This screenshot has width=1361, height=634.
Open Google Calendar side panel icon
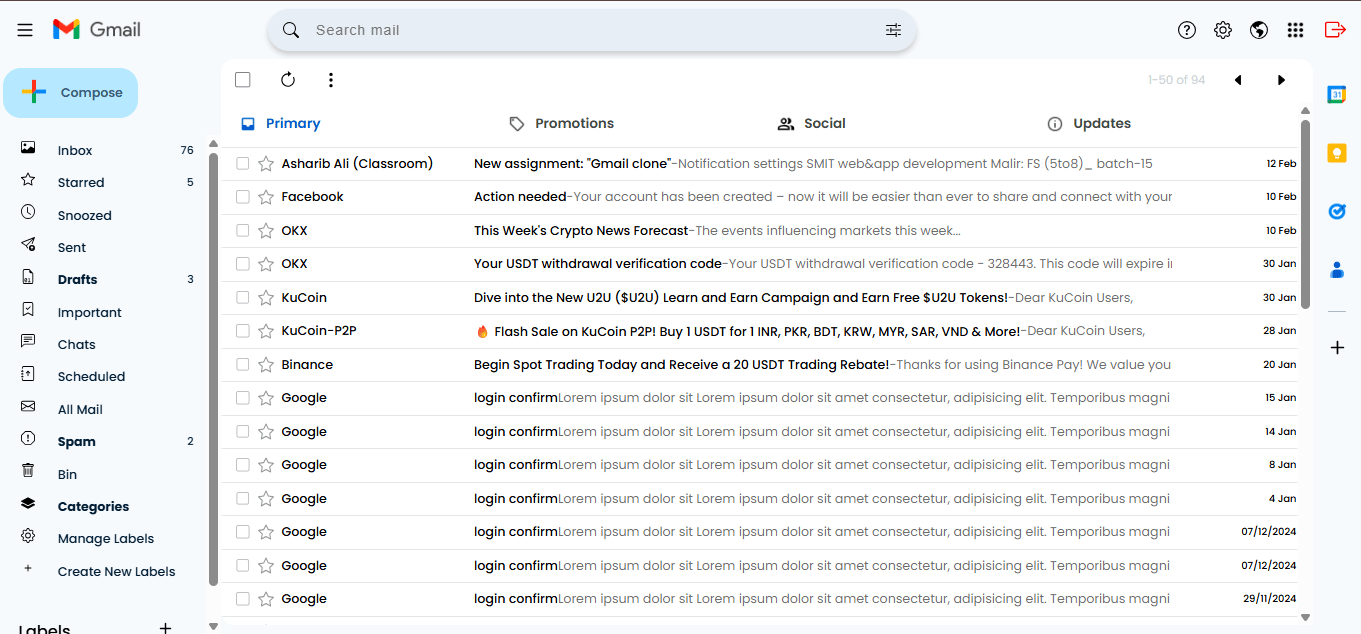1337,94
